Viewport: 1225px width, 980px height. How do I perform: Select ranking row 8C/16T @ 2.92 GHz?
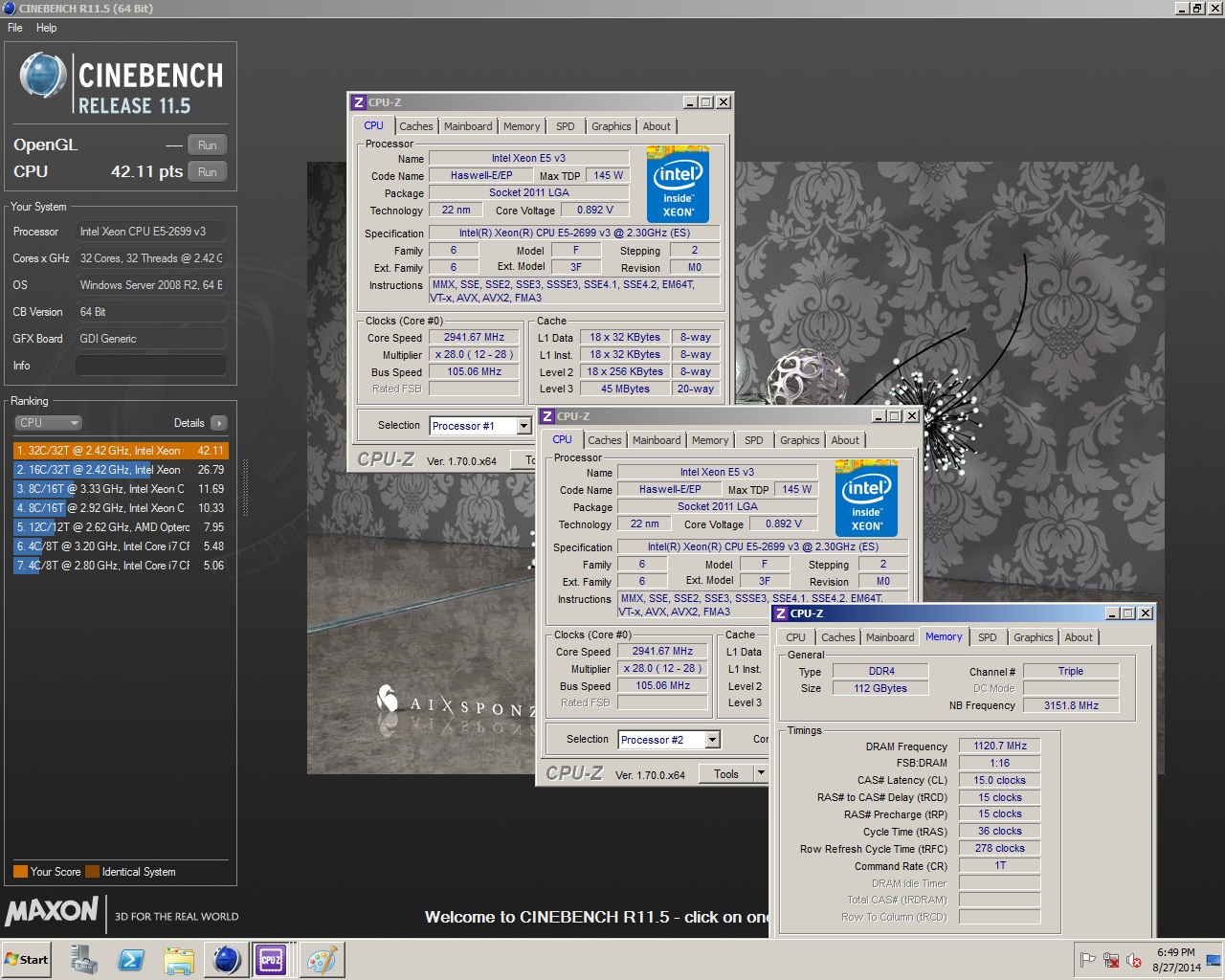pyautogui.click(x=121, y=507)
